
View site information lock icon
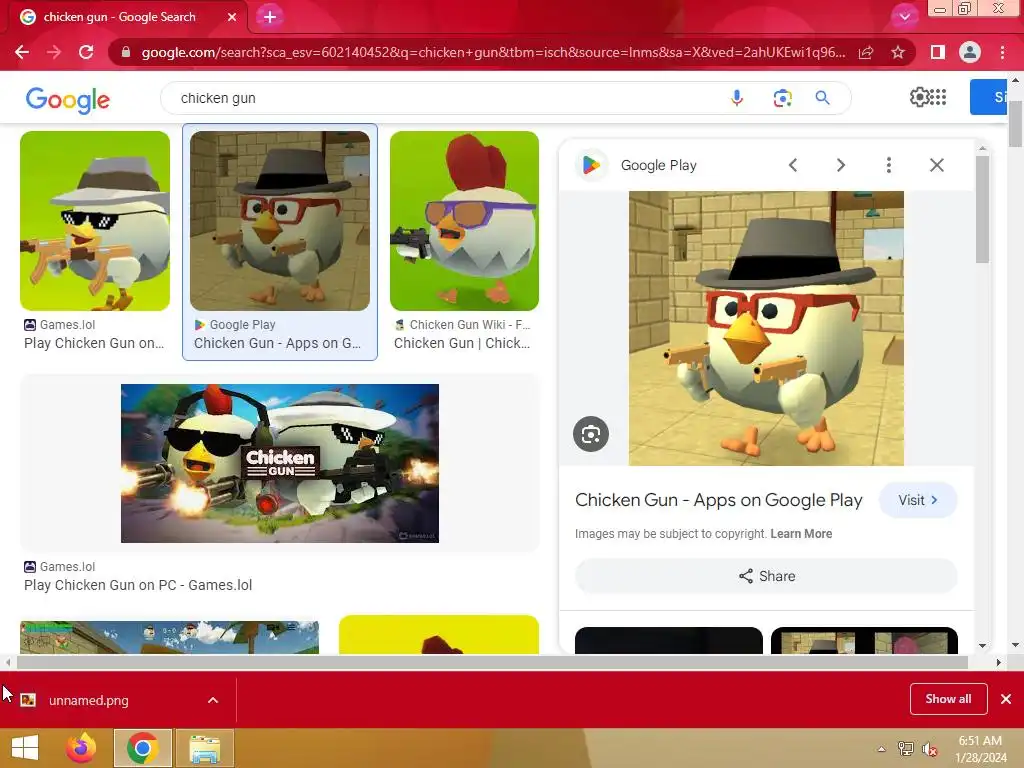click(125, 52)
